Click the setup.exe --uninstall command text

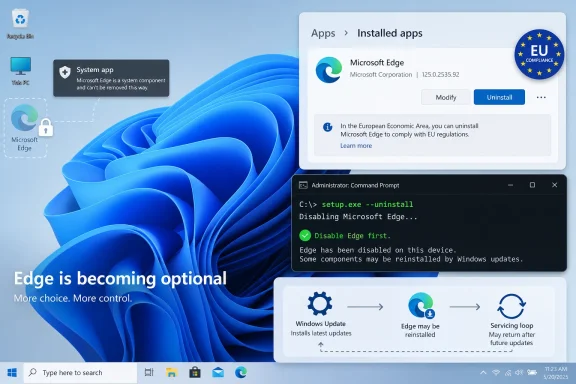pos(367,204)
